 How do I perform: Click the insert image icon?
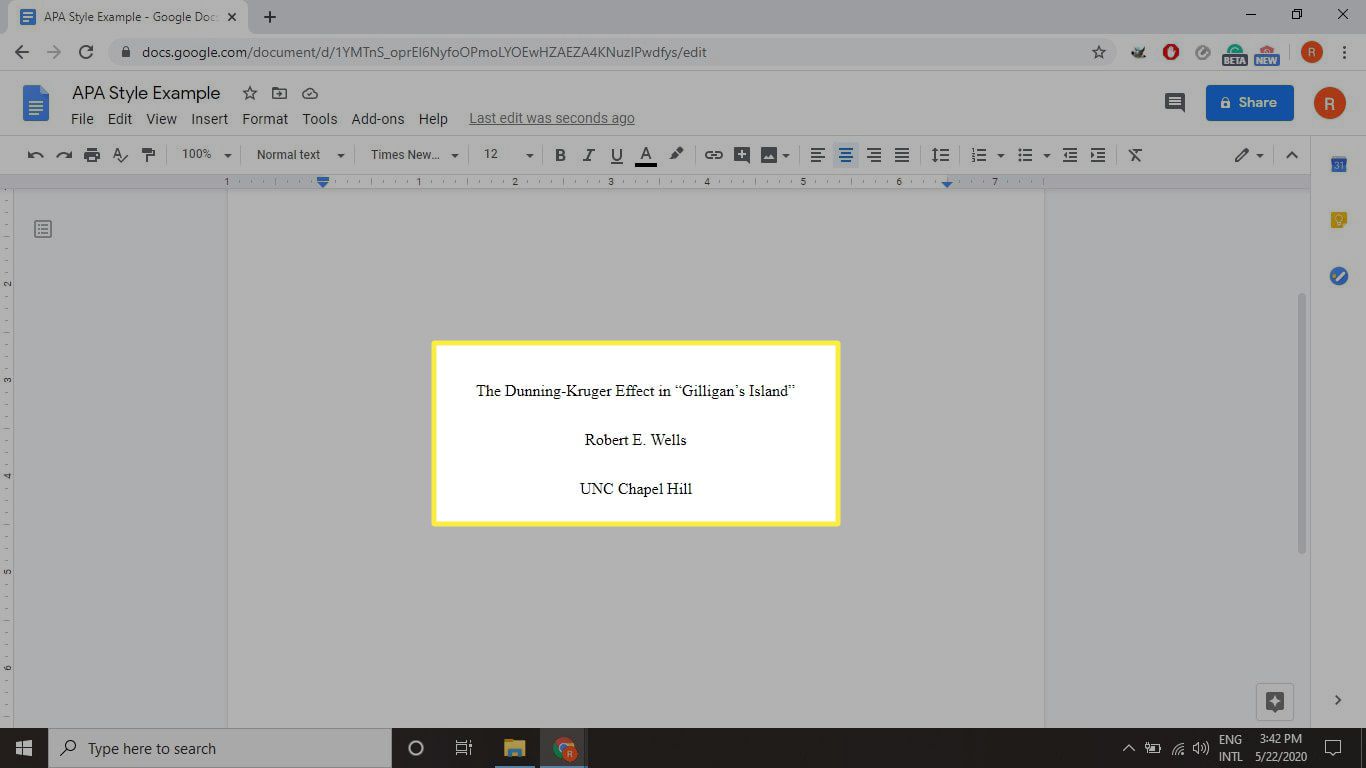769,155
